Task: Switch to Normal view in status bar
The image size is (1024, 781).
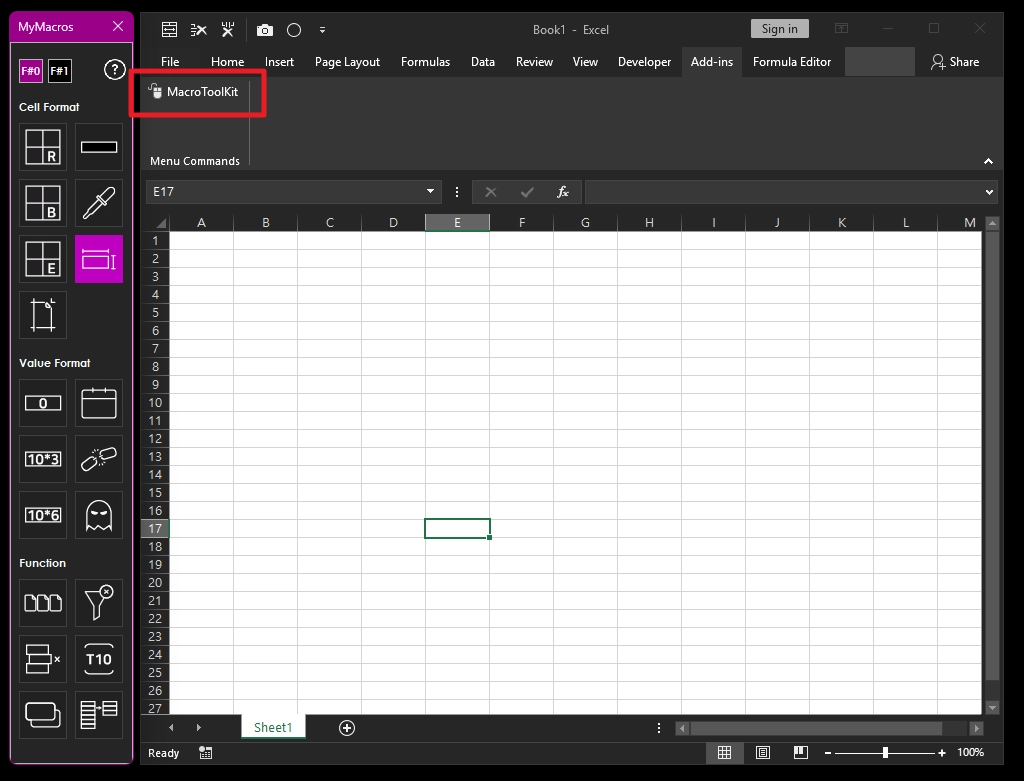Action: coord(724,753)
